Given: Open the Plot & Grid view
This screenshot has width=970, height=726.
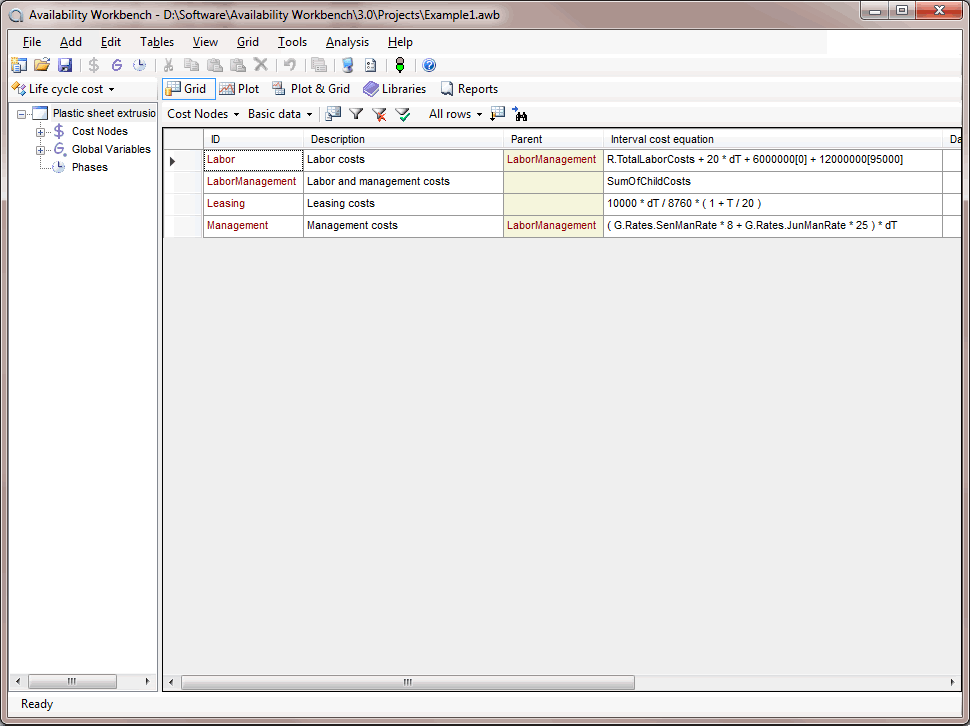Looking at the screenshot, I should coord(311,88).
